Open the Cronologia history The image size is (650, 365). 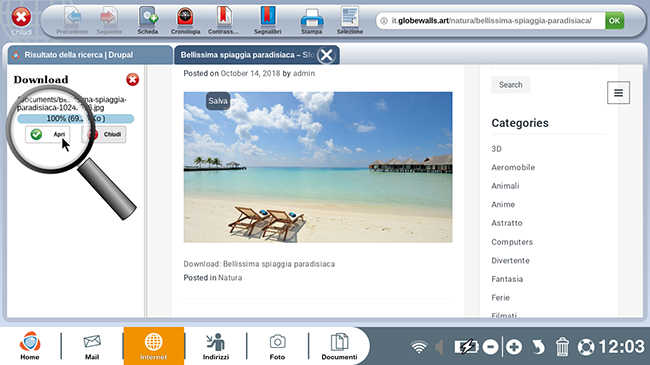[x=185, y=20]
